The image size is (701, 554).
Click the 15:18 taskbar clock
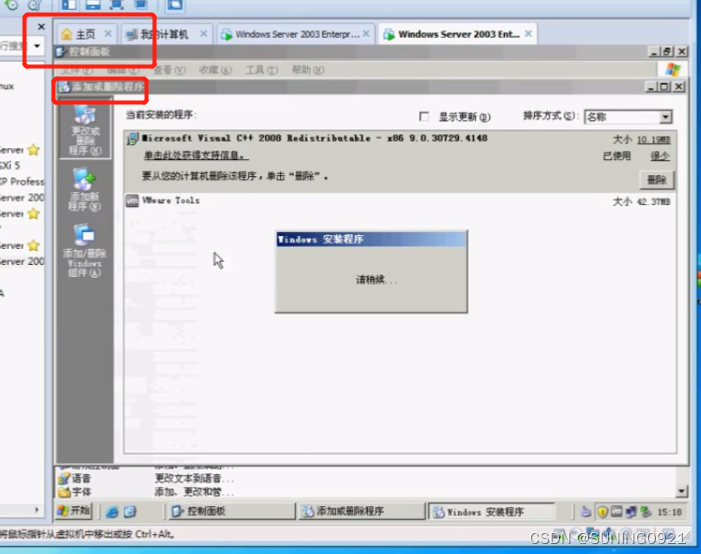(x=669, y=512)
